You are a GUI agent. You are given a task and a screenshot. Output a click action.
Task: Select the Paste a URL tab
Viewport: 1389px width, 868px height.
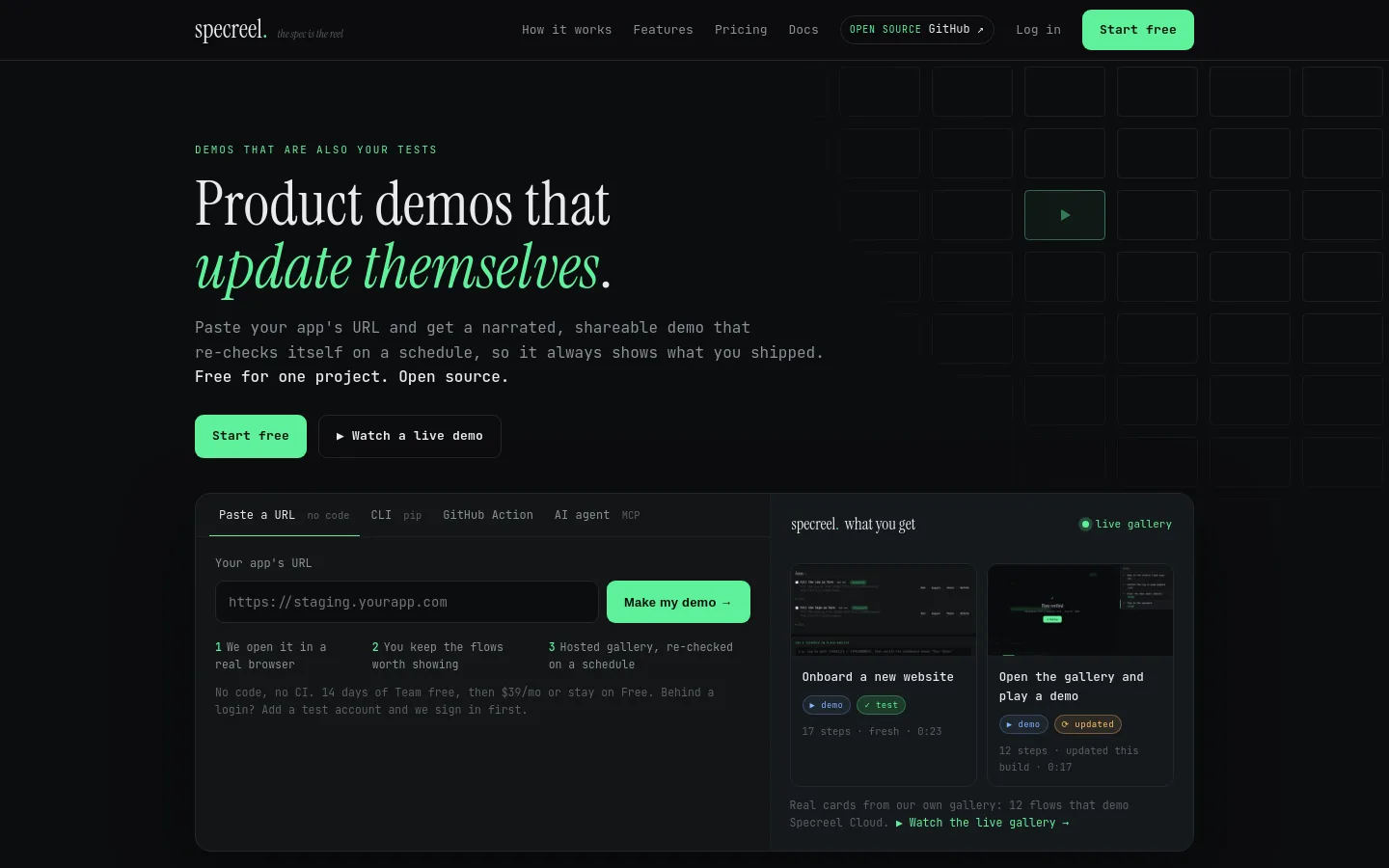(x=285, y=515)
